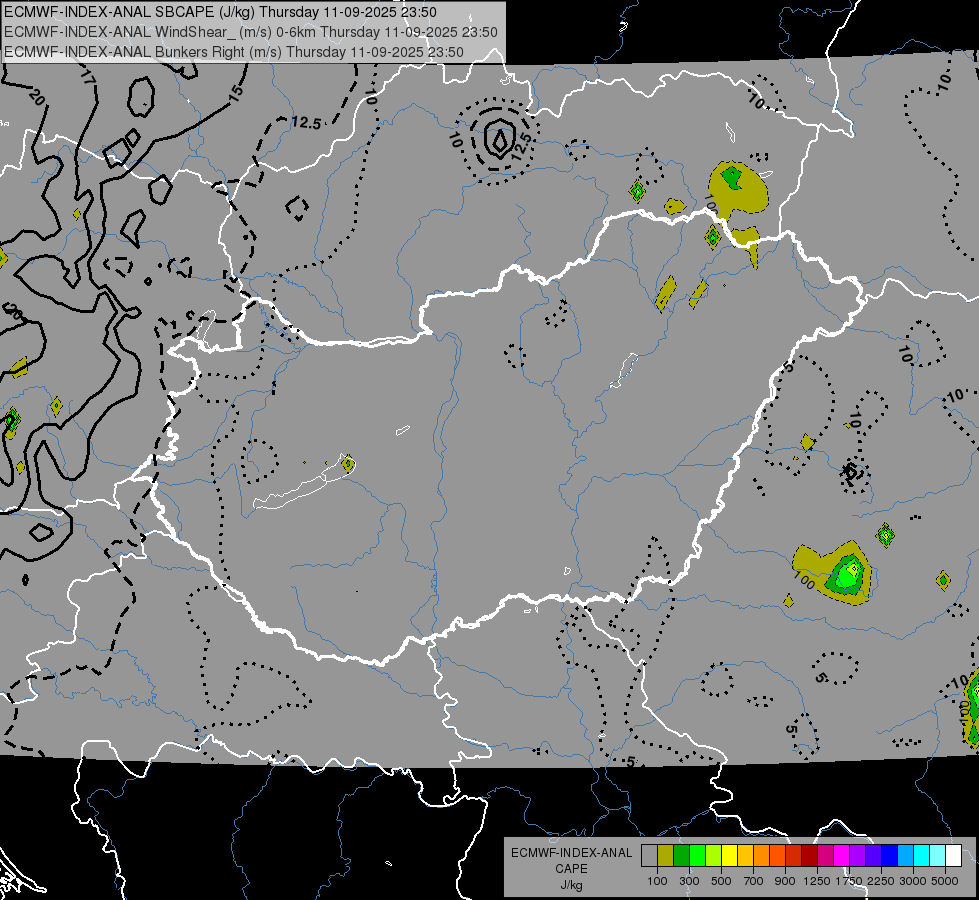Click the white swatch in the CAPE legend
The image size is (979, 900).
pyautogui.click(x=955, y=855)
